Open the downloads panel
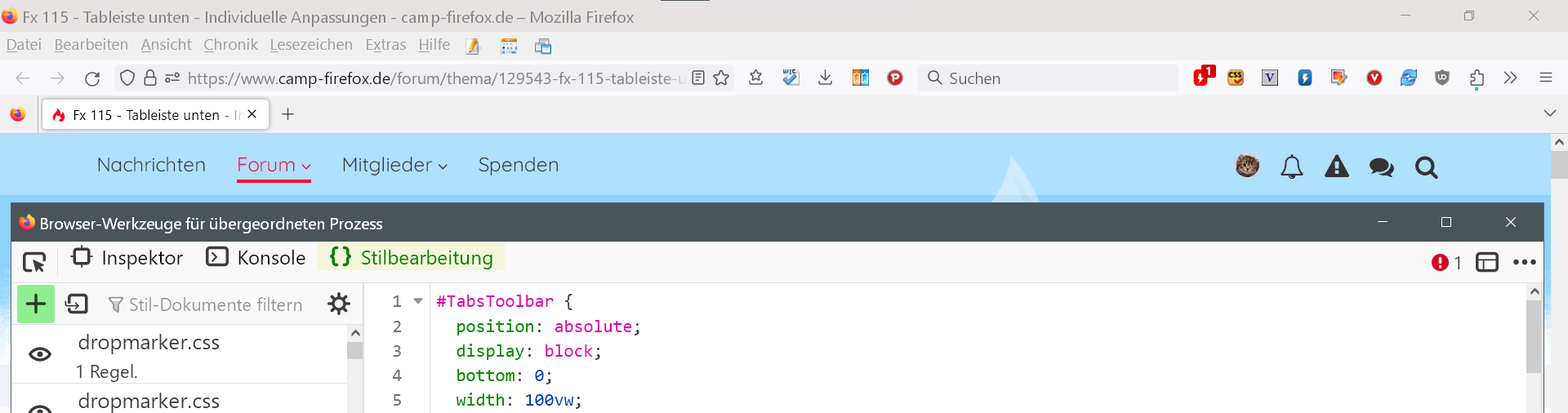The width and height of the screenshot is (1568, 413). tap(826, 78)
